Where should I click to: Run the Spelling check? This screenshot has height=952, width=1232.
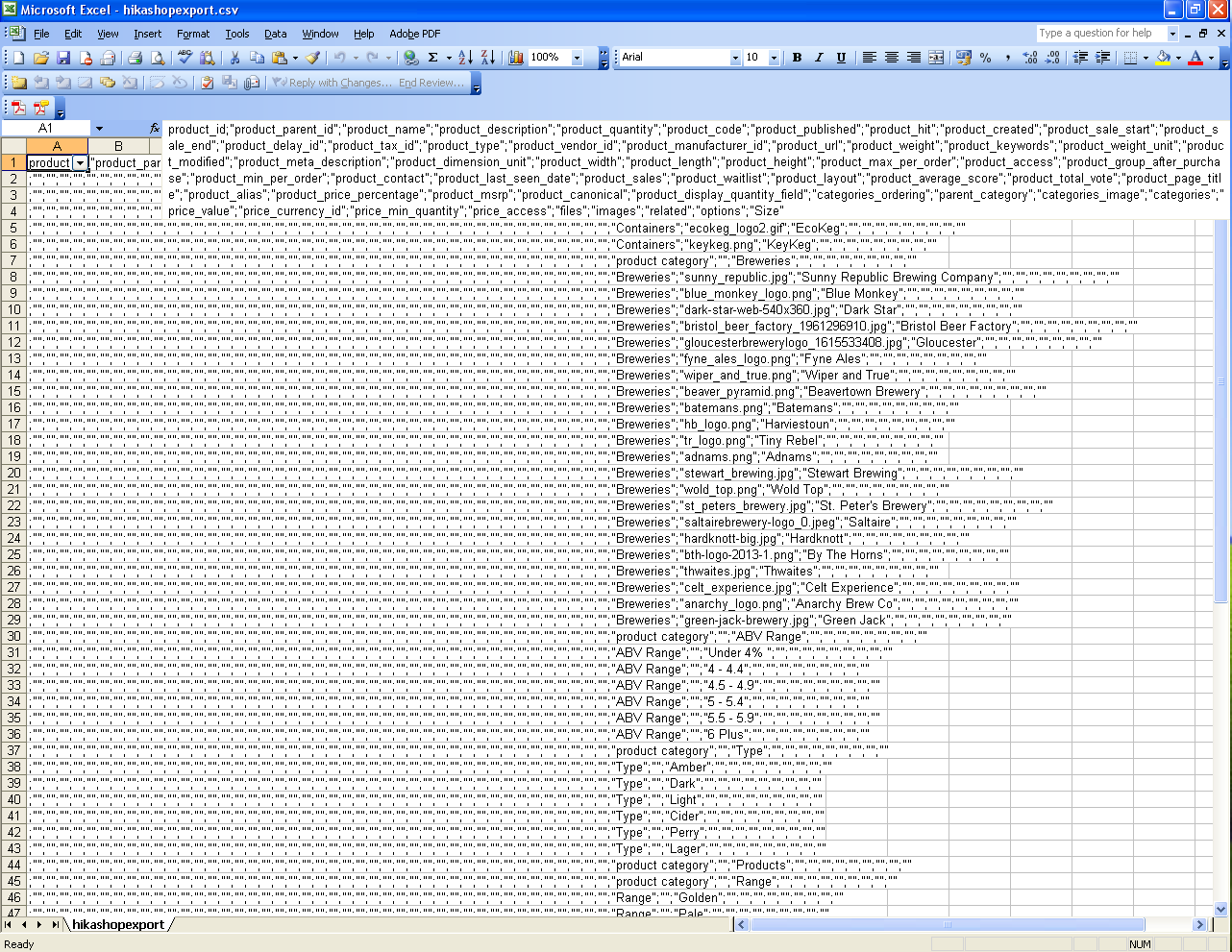tap(185, 58)
